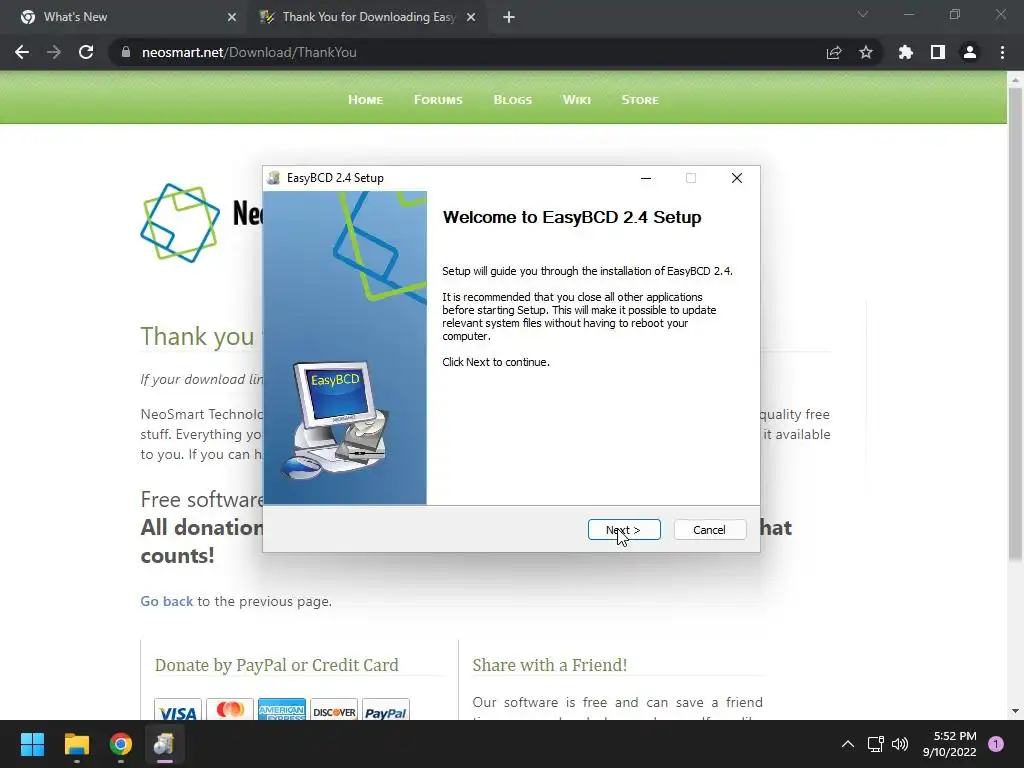
Task: Open Forums in NeoSmart navigation
Action: [x=438, y=100]
